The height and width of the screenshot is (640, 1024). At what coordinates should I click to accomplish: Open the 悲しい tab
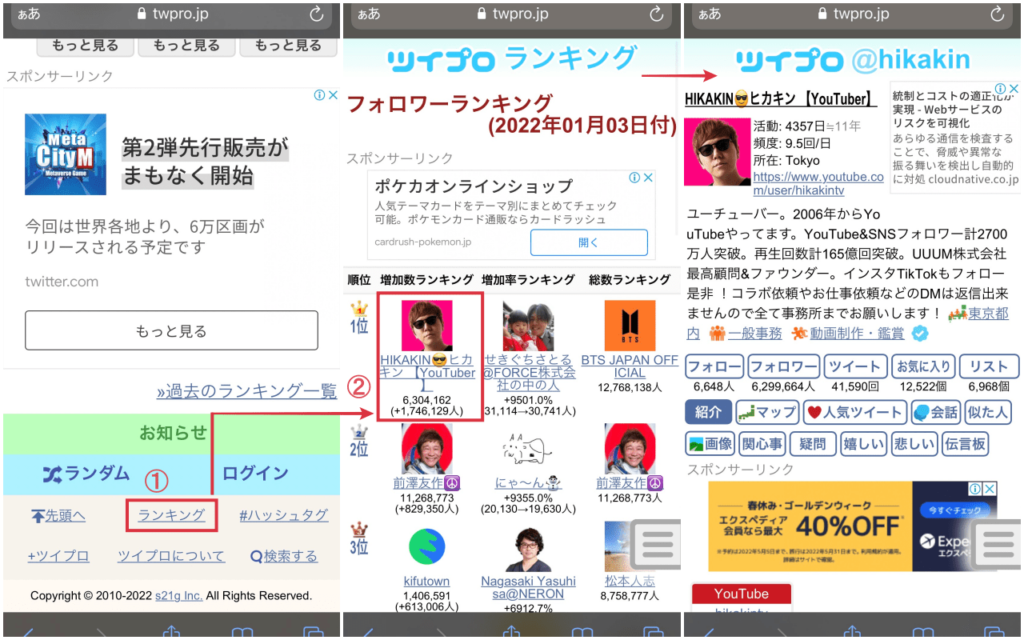914,444
